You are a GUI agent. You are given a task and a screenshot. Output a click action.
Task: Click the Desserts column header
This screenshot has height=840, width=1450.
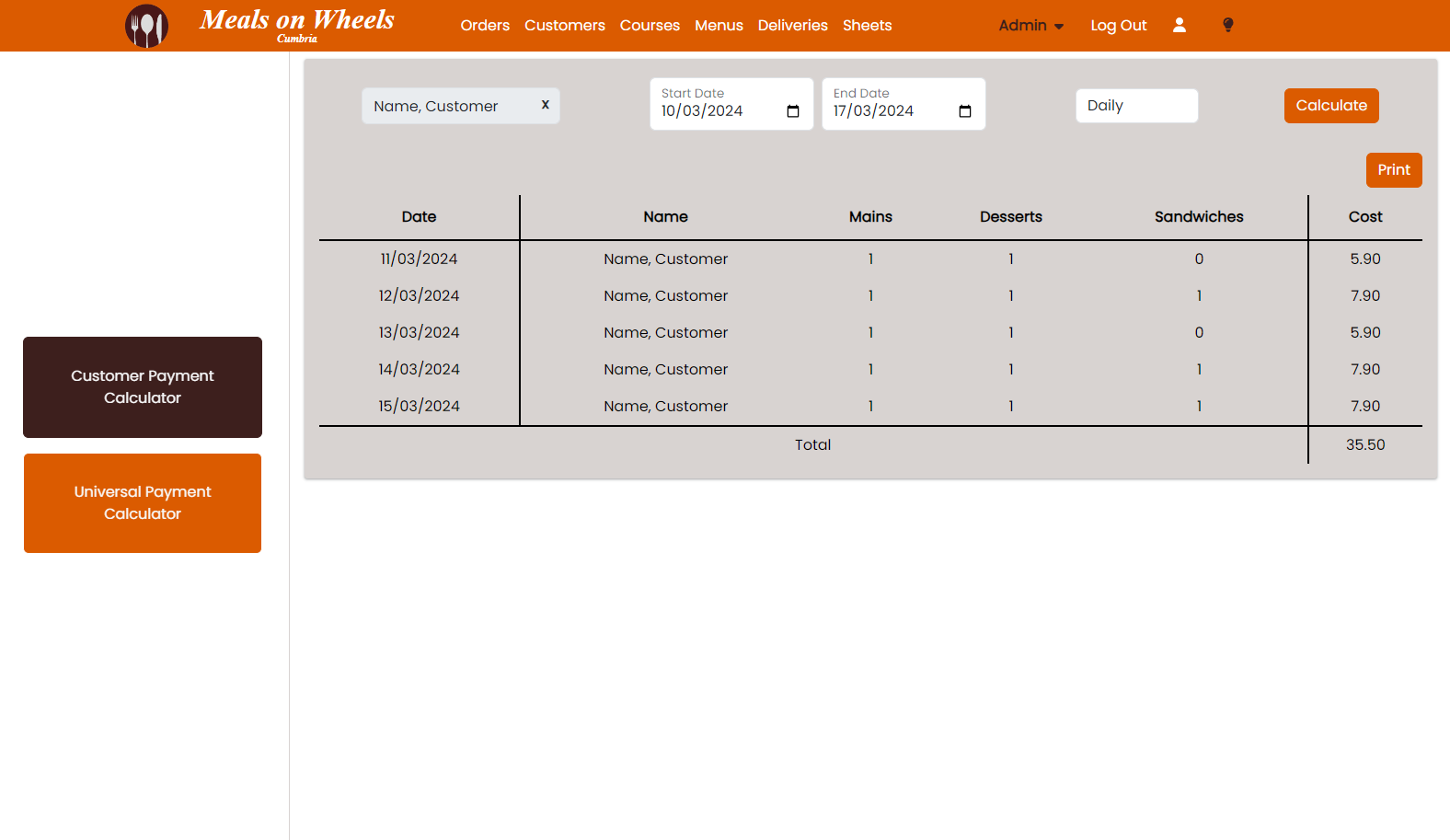pos(1011,217)
